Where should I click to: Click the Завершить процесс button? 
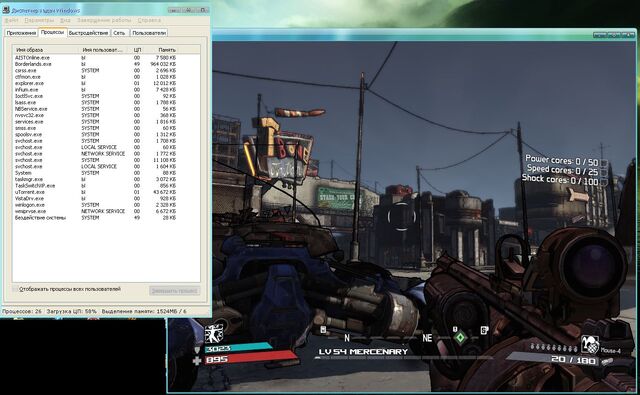point(174,291)
